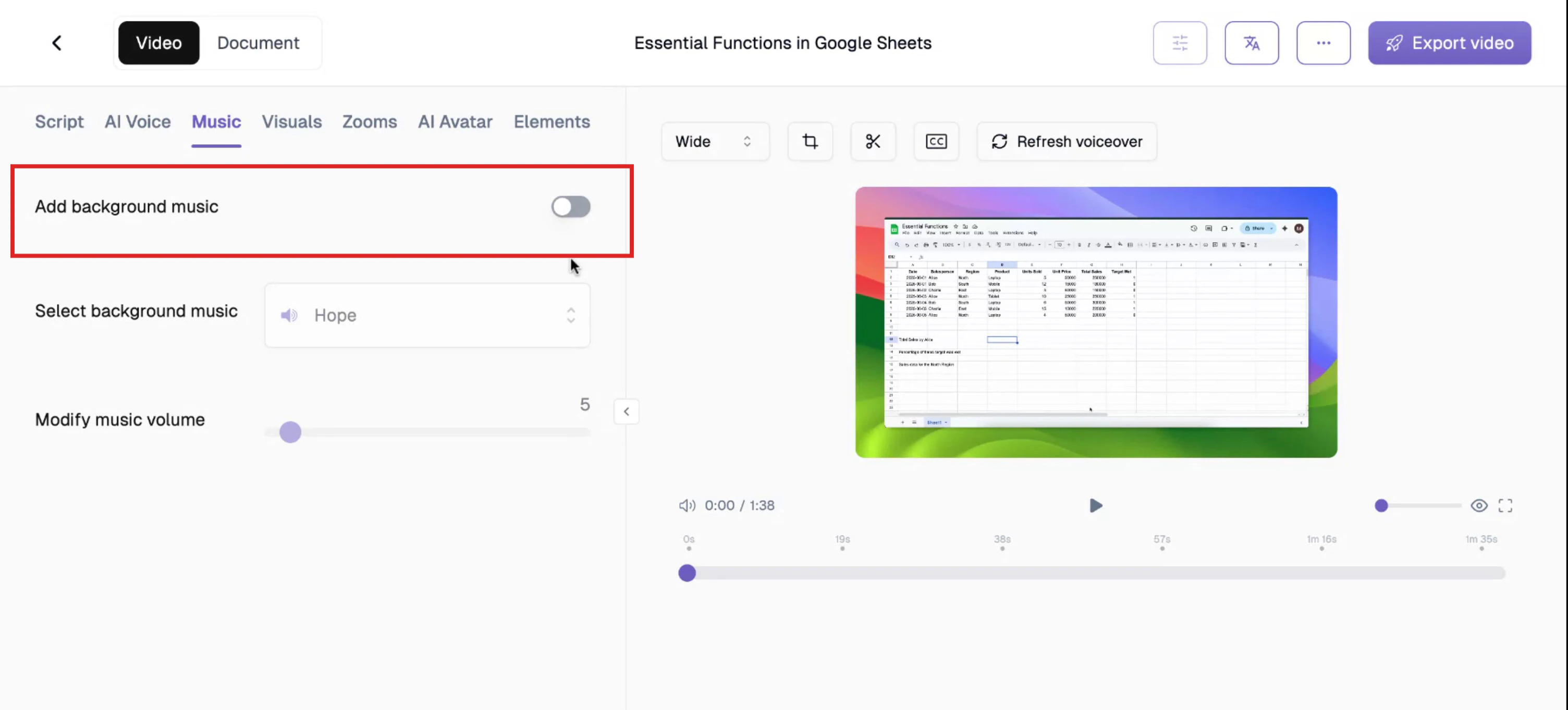Open the translate language icon

tap(1251, 43)
